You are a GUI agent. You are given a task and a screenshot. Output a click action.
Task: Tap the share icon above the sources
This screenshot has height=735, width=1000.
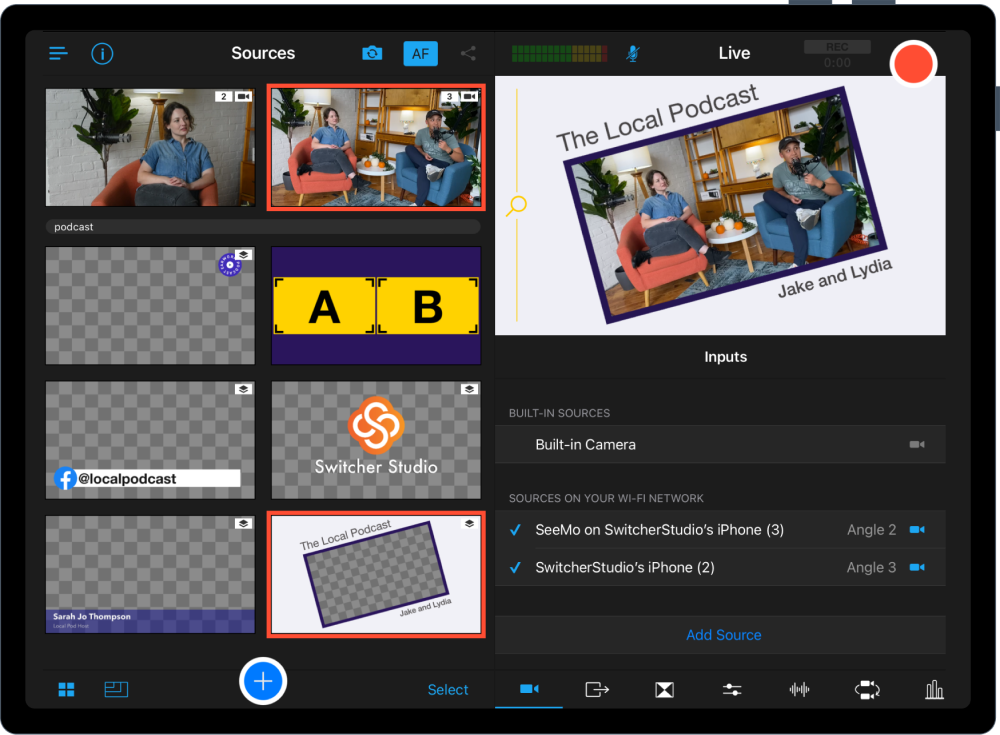click(x=468, y=53)
